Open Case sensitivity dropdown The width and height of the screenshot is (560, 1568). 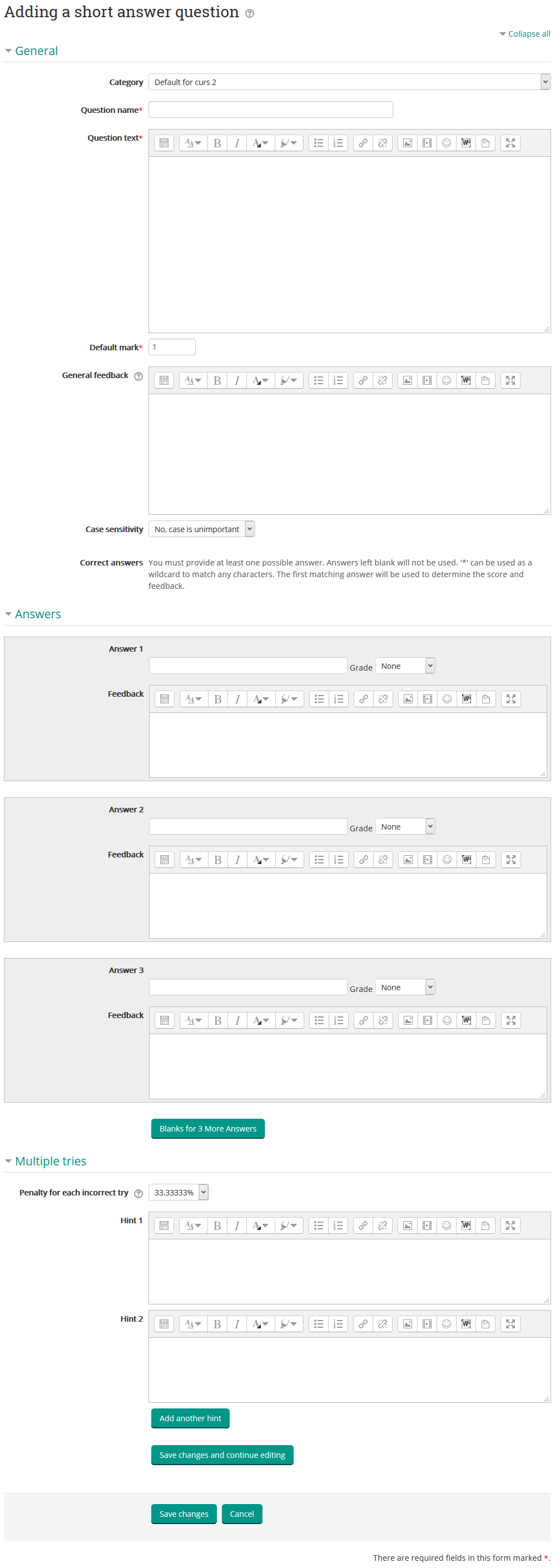[201, 529]
